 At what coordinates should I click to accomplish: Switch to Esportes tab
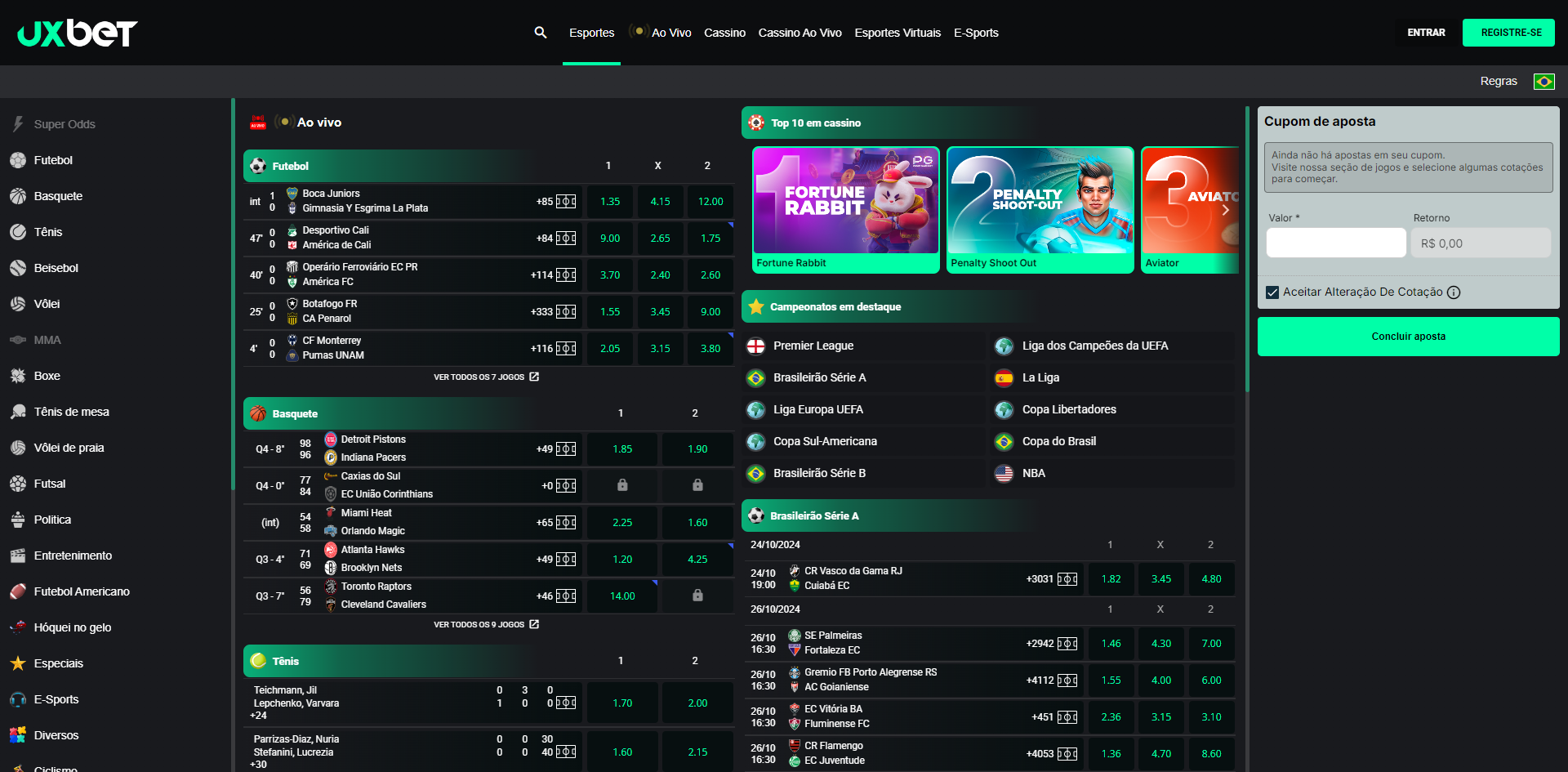[x=591, y=33]
